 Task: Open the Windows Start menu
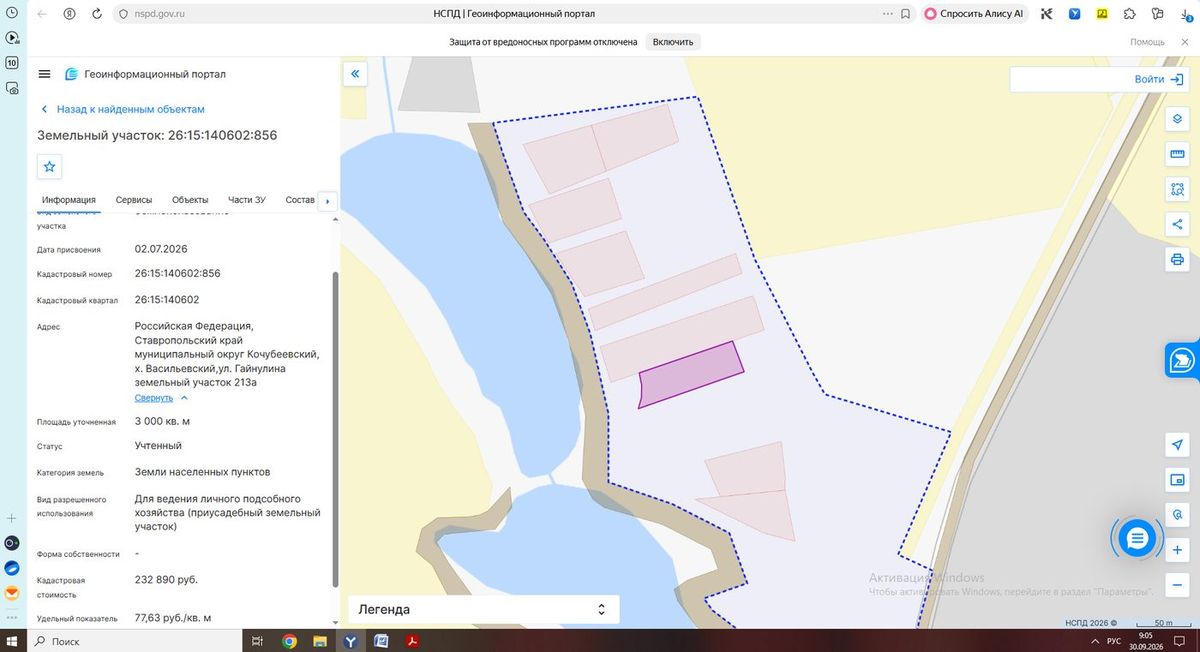[13, 641]
